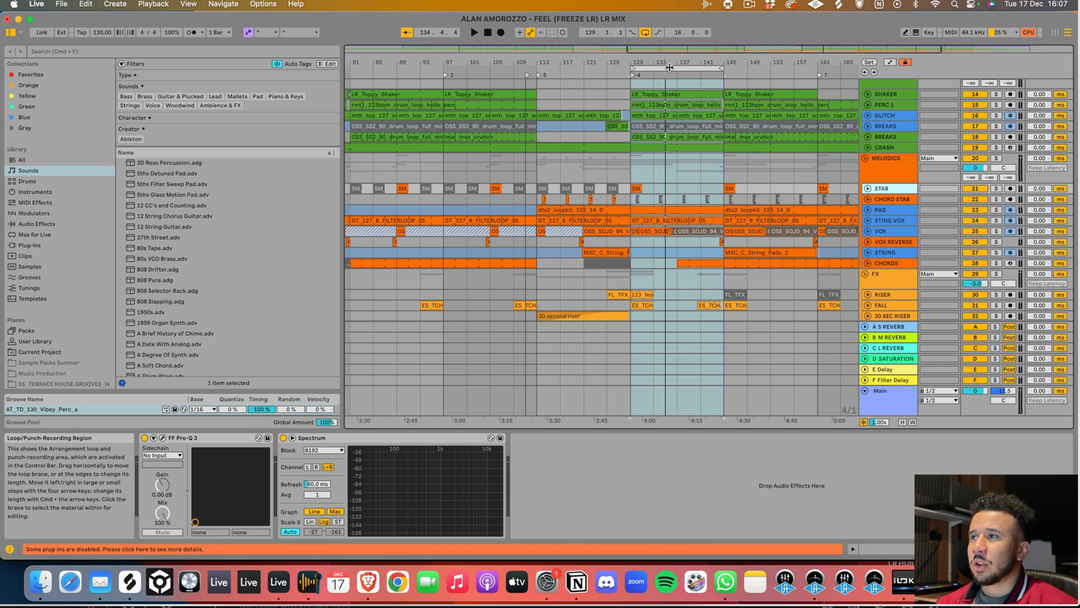Open FF Pro-Q 3 plug-in window wrench
Viewport: 1080px width, 608px height.
pos(163,438)
